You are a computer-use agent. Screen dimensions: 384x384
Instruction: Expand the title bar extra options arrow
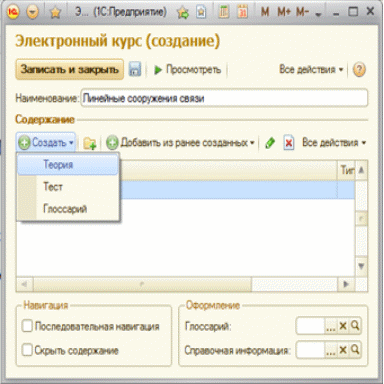click(x=318, y=14)
